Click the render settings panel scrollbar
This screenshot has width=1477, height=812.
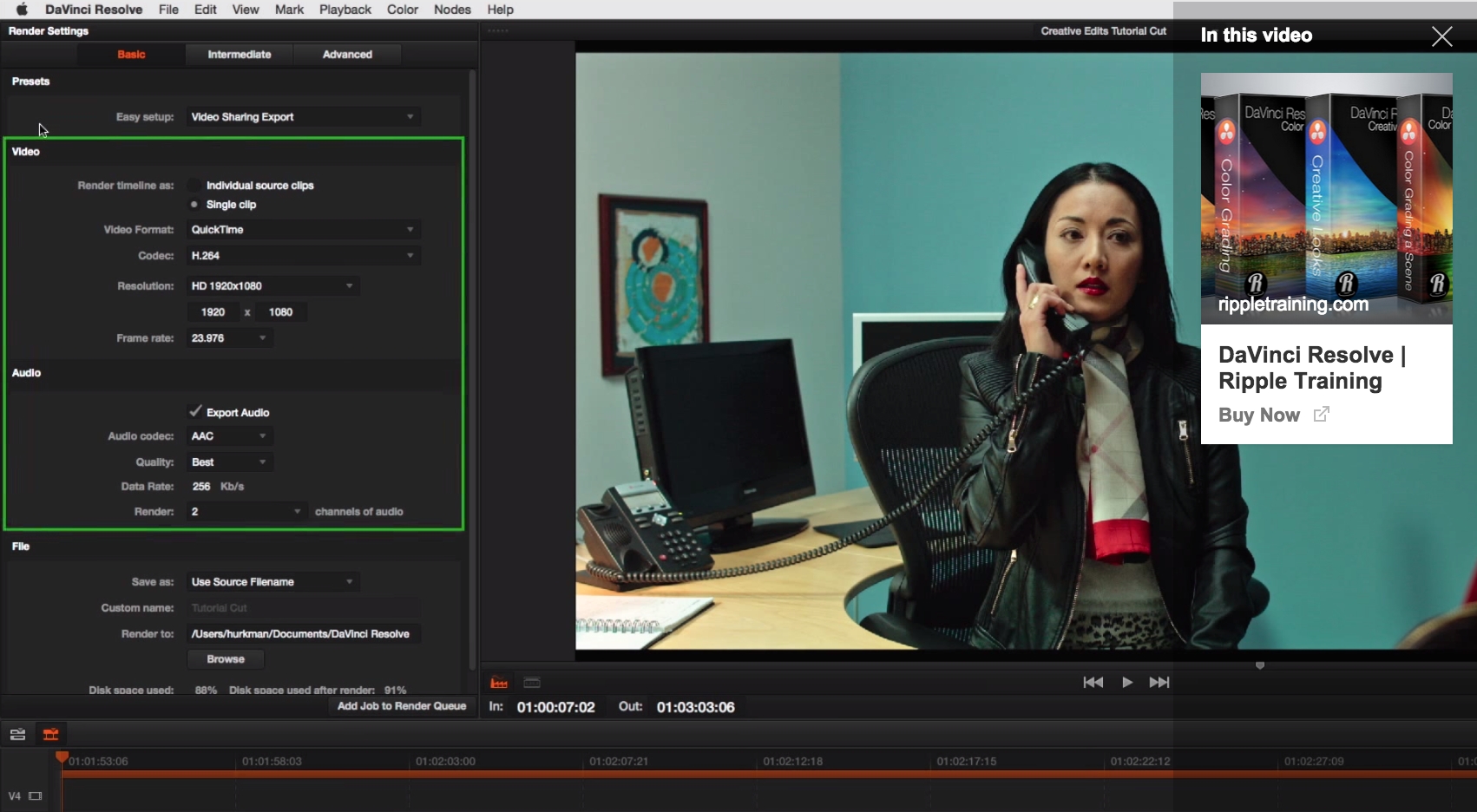click(x=473, y=369)
